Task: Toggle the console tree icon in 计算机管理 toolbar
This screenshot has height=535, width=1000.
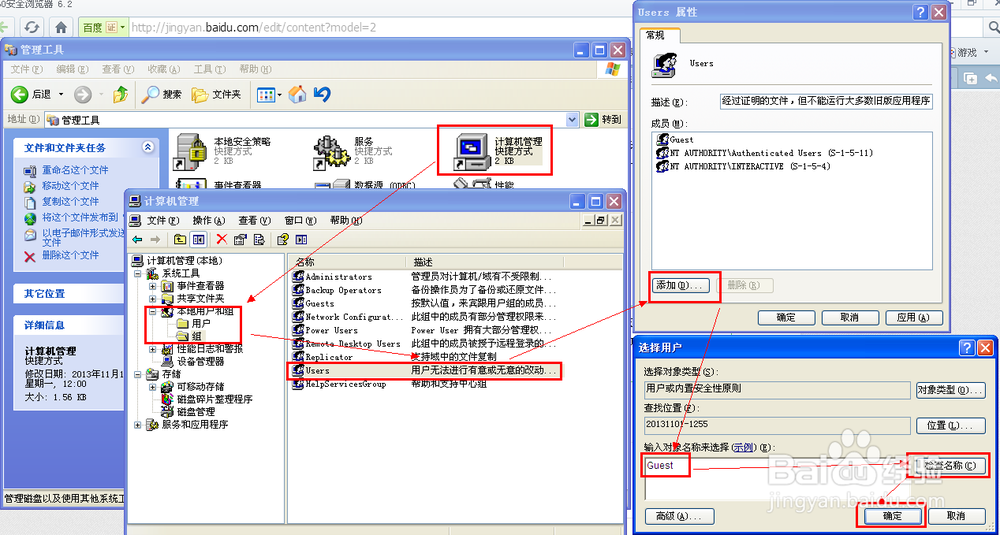Action: [x=199, y=240]
